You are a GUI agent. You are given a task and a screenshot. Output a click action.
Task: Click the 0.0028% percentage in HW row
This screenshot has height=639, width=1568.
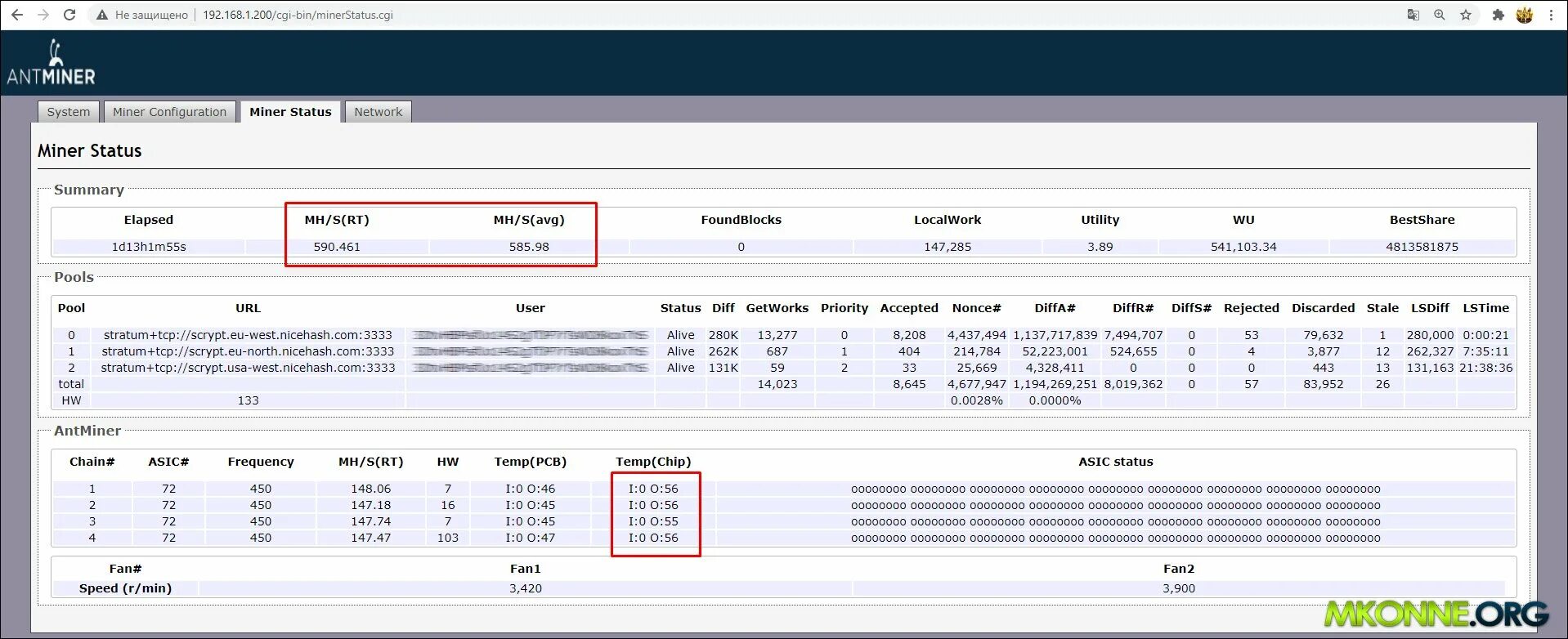976,400
